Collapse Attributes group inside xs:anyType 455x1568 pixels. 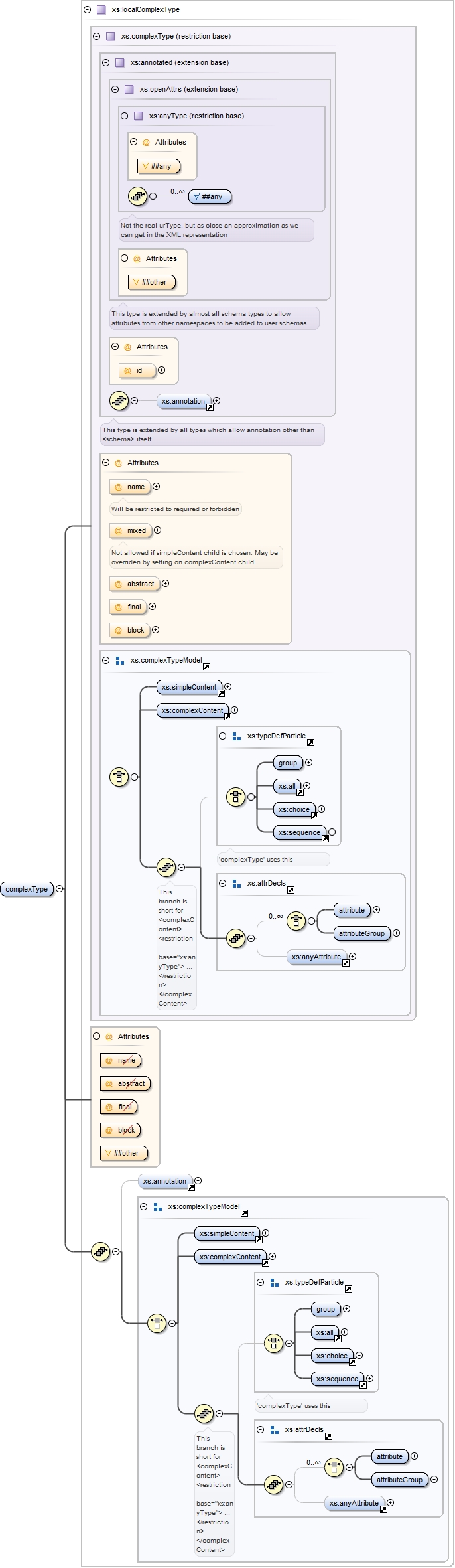point(133,142)
